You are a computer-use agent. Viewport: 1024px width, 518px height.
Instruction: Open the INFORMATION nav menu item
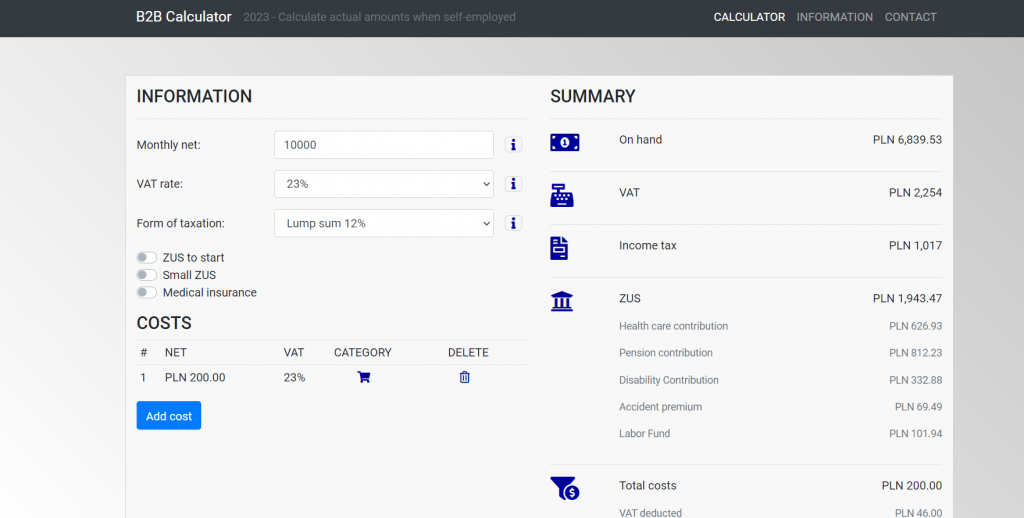pos(835,17)
